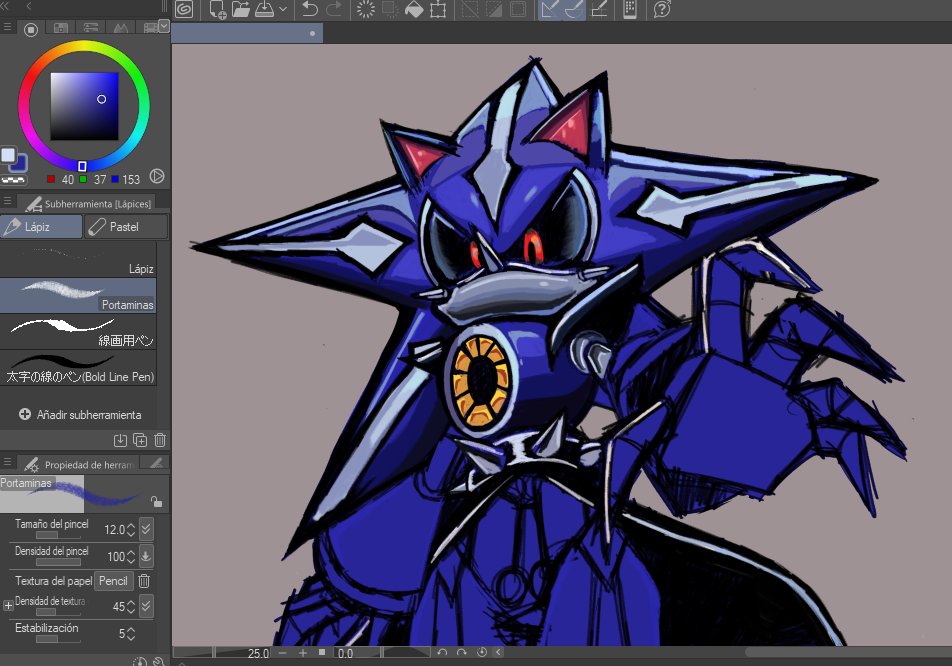This screenshot has width=952, height=666.
Task: Create a new canvas with the New icon
Action: 217,9
